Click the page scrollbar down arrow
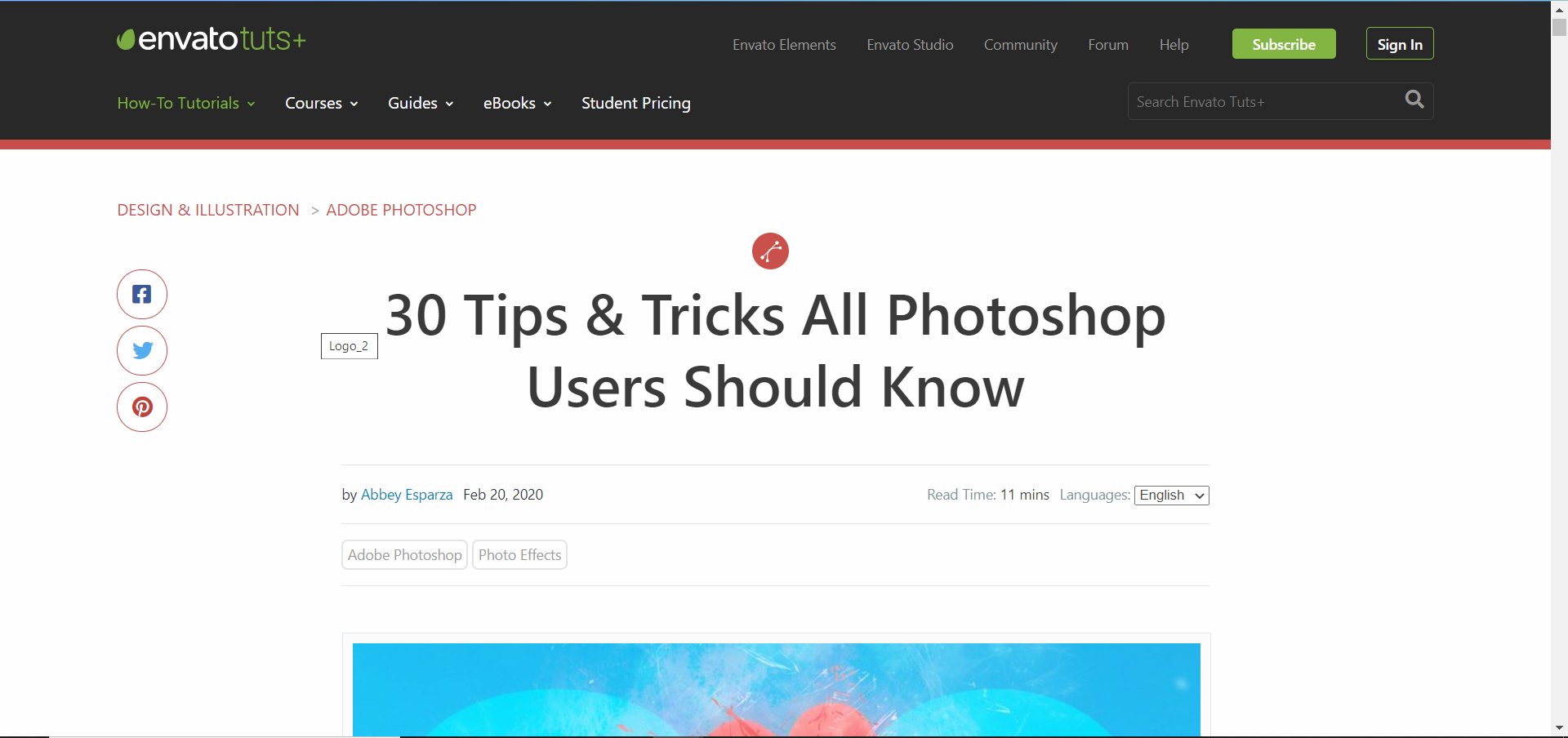 coord(1559,727)
